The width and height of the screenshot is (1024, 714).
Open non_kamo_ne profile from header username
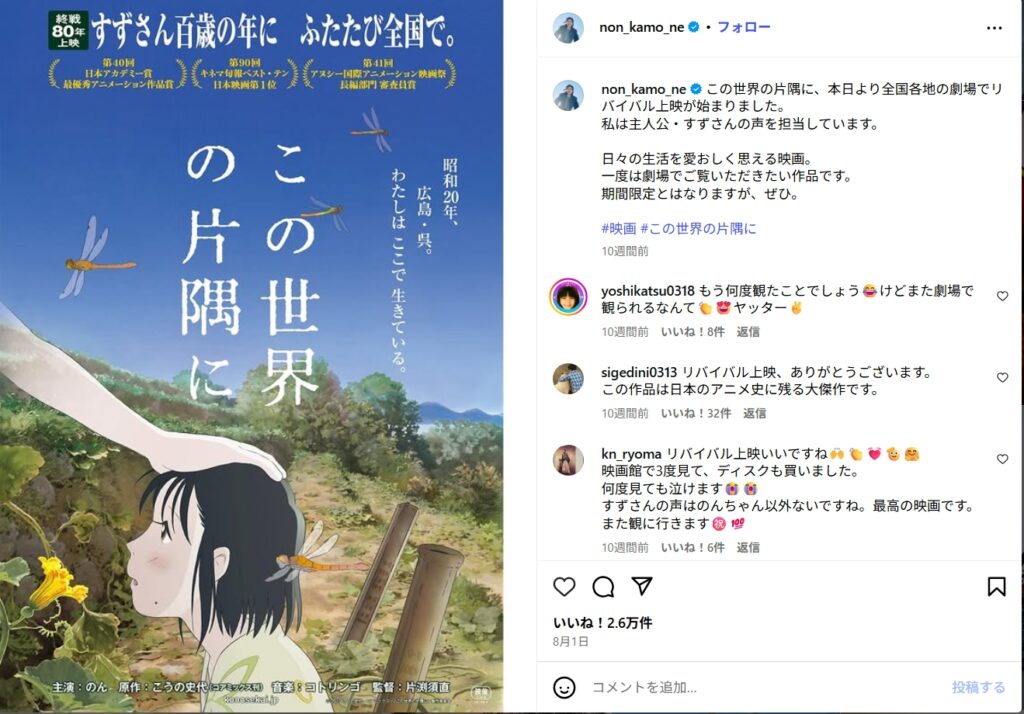click(x=641, y=27)
